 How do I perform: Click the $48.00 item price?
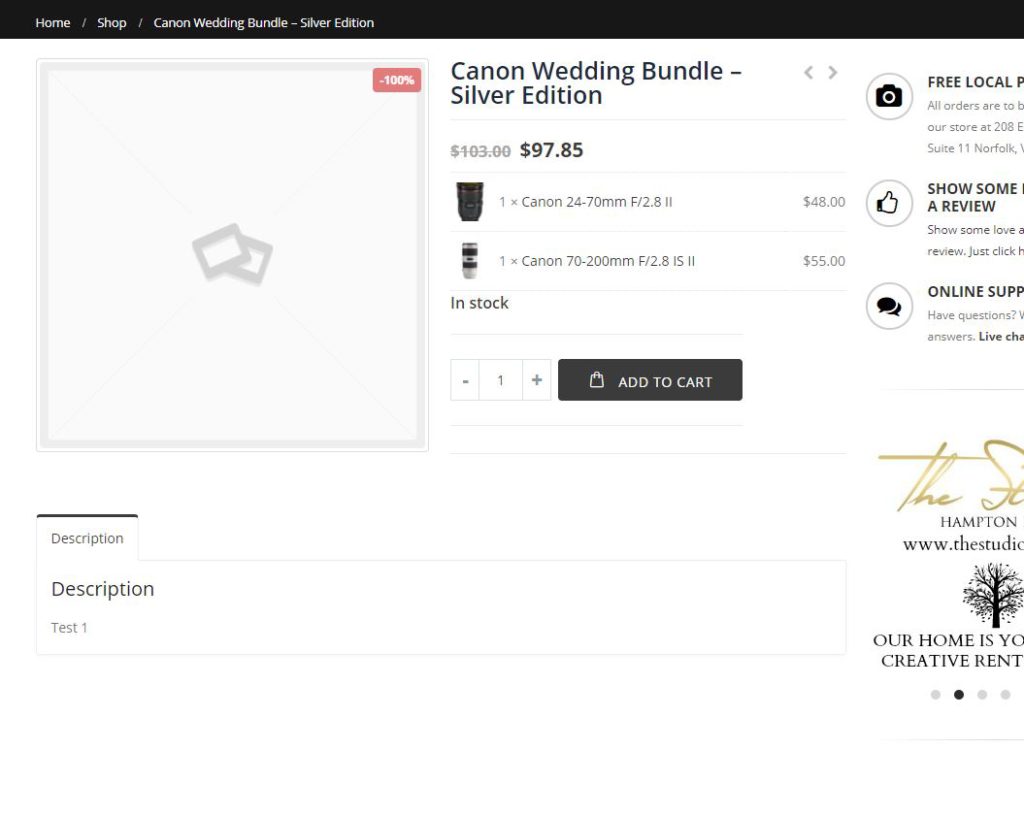824,202
